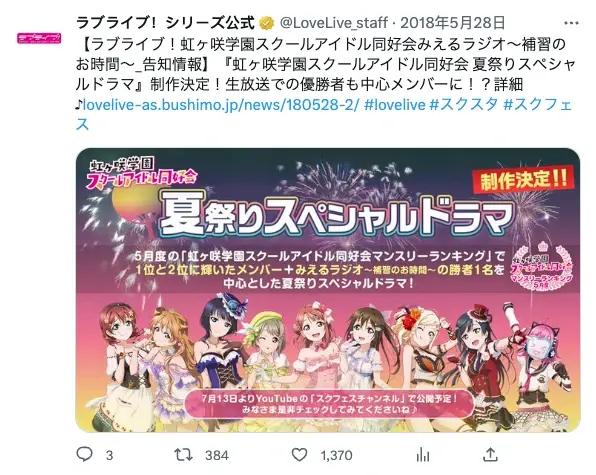Click the reply count 3
This screenshot has width=596, height=475.
[109, 455]
